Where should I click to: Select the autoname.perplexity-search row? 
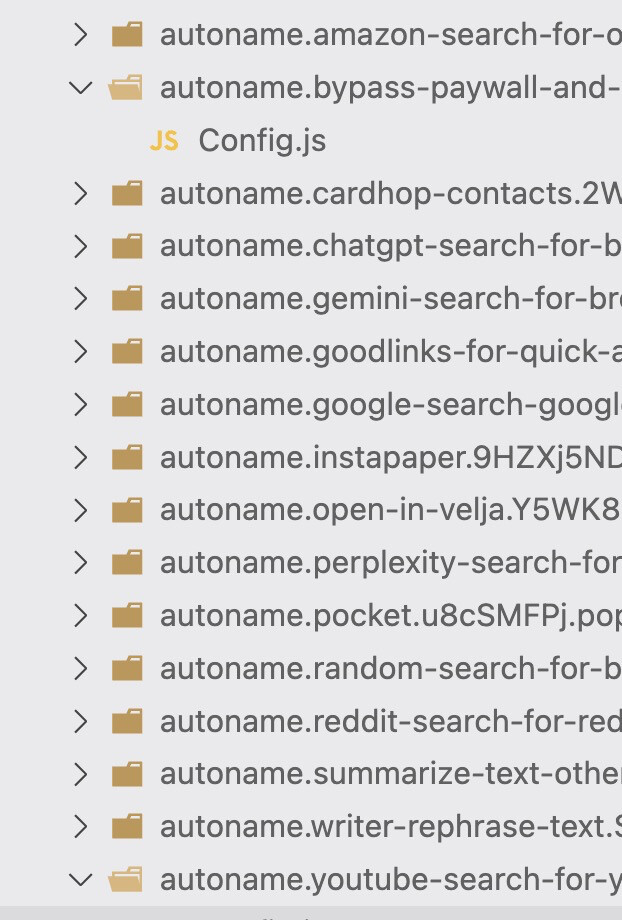[311, 563]
